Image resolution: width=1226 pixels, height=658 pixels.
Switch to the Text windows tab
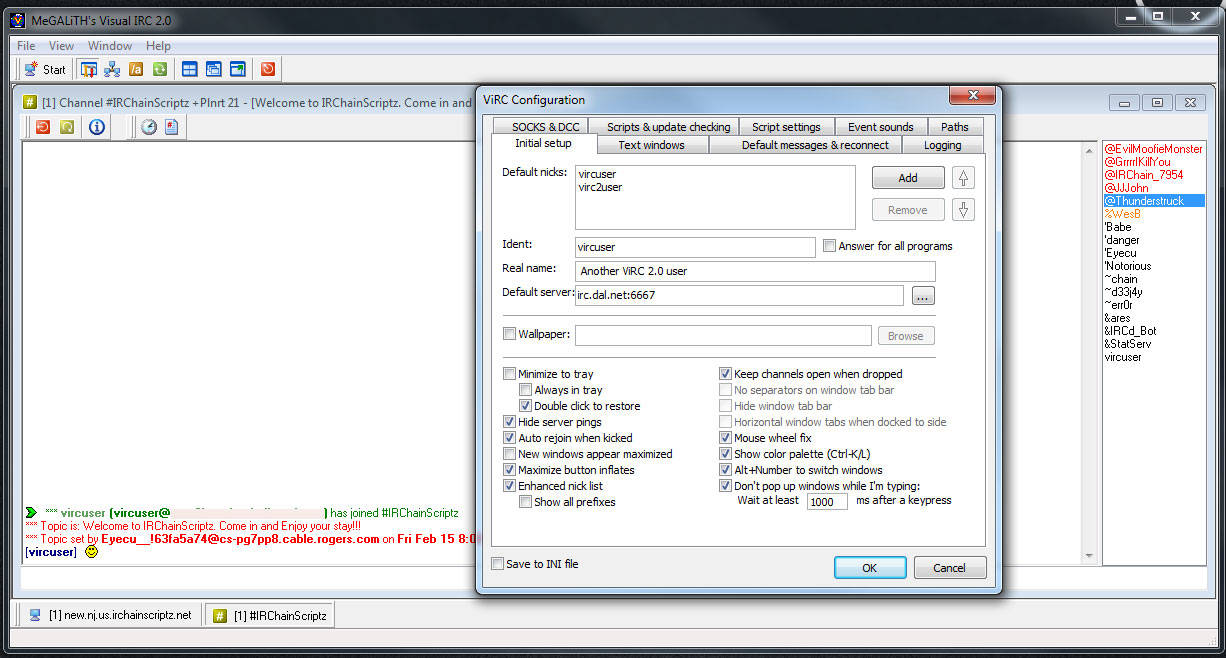coord(651,145)
